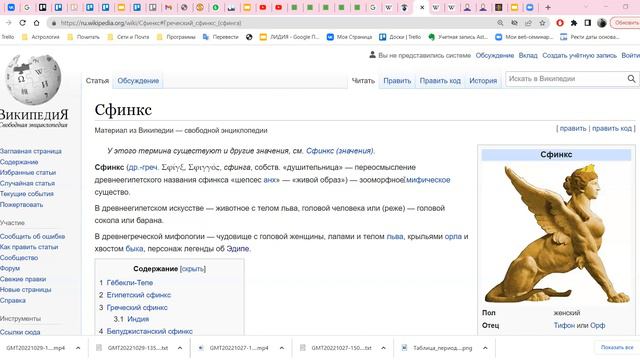Click the Wikipedia search magnifier button
Screen dimensions: 640x360
click(631, 79)
